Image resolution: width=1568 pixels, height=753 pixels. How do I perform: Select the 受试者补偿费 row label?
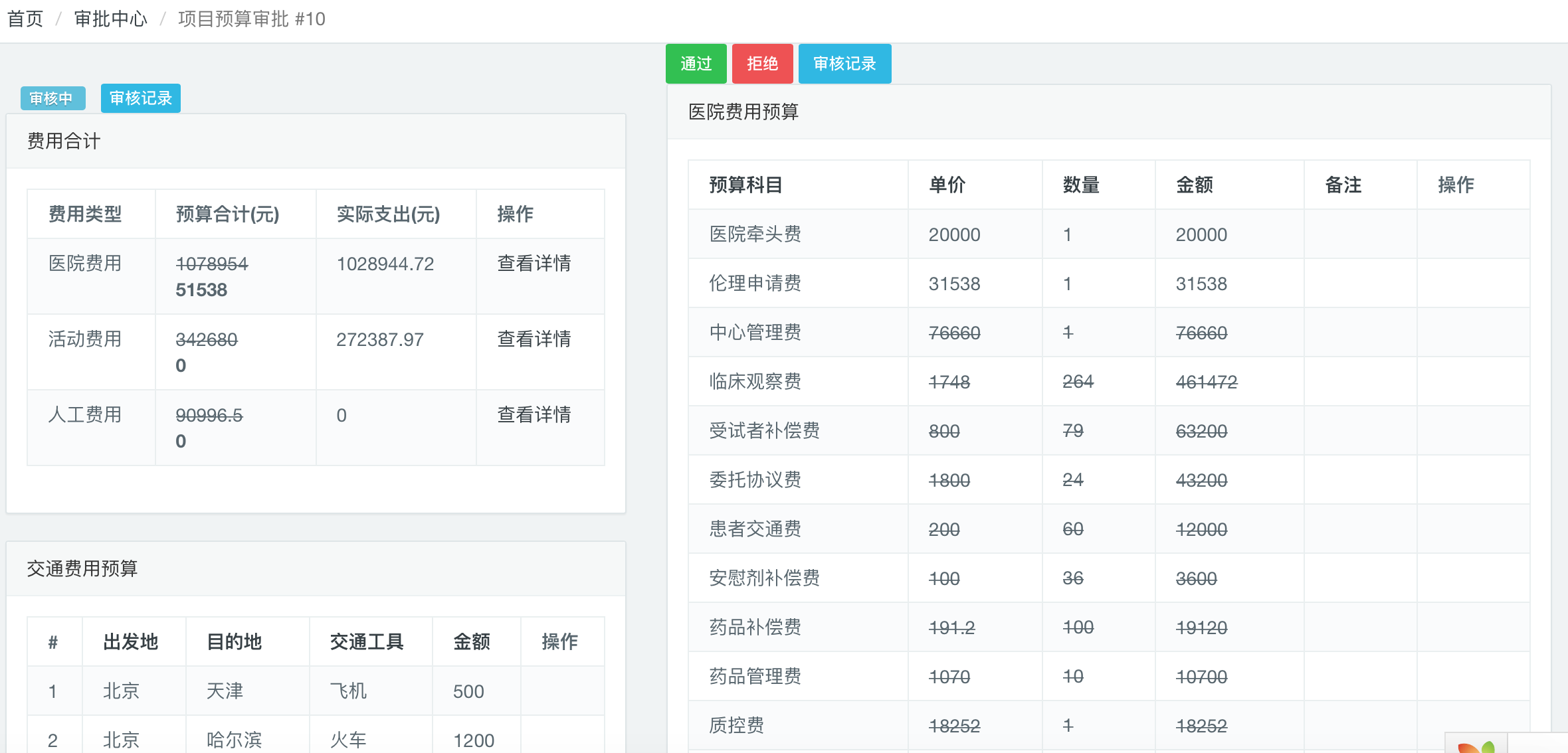[x=765, y=431]
